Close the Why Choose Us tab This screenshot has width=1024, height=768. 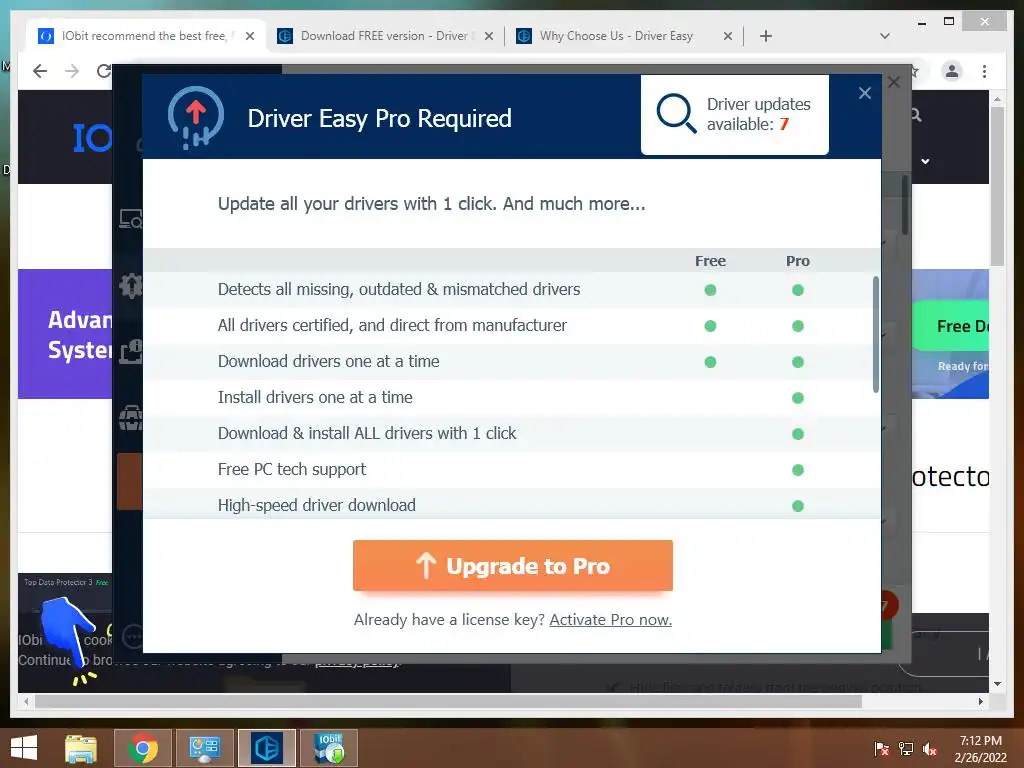click(728, 37)
